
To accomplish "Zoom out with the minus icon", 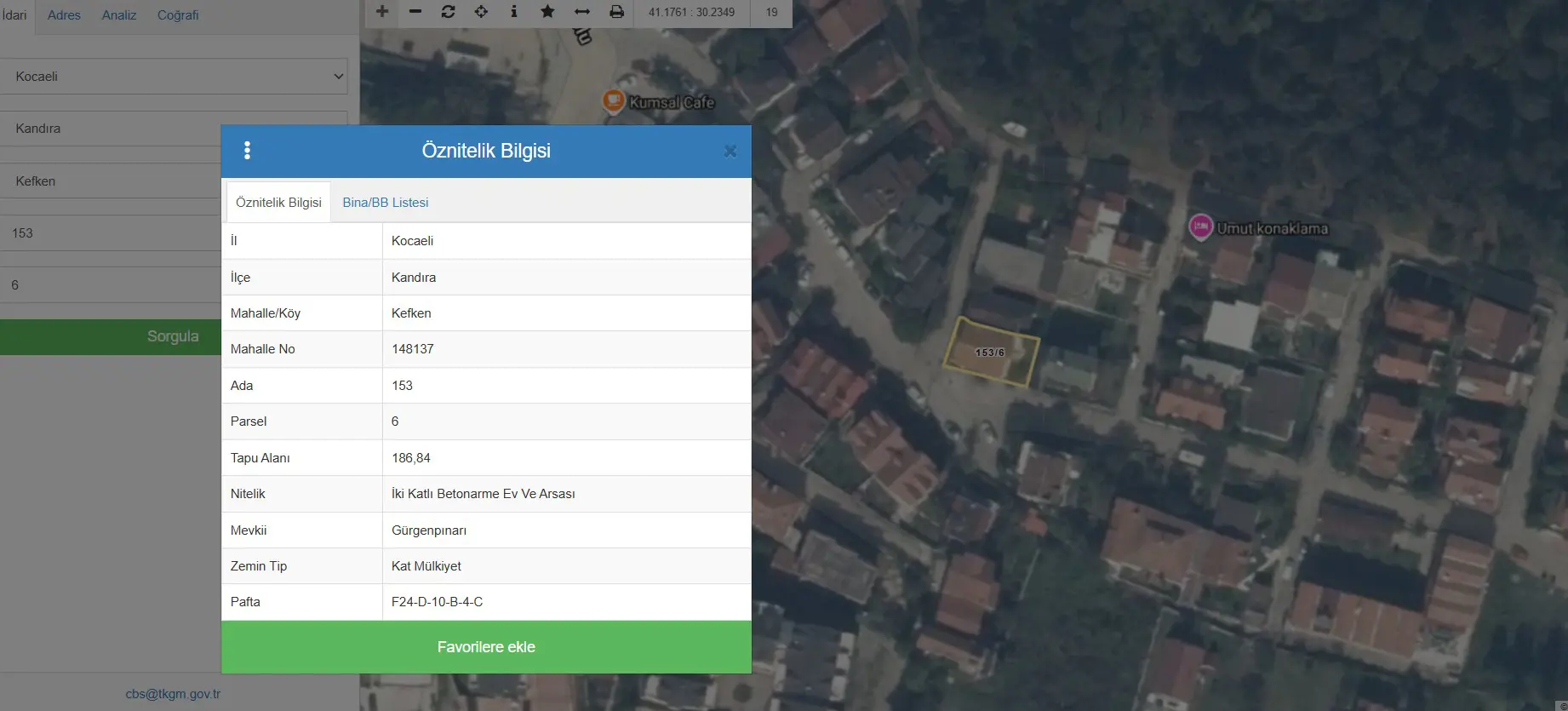I will click(415, 12).
